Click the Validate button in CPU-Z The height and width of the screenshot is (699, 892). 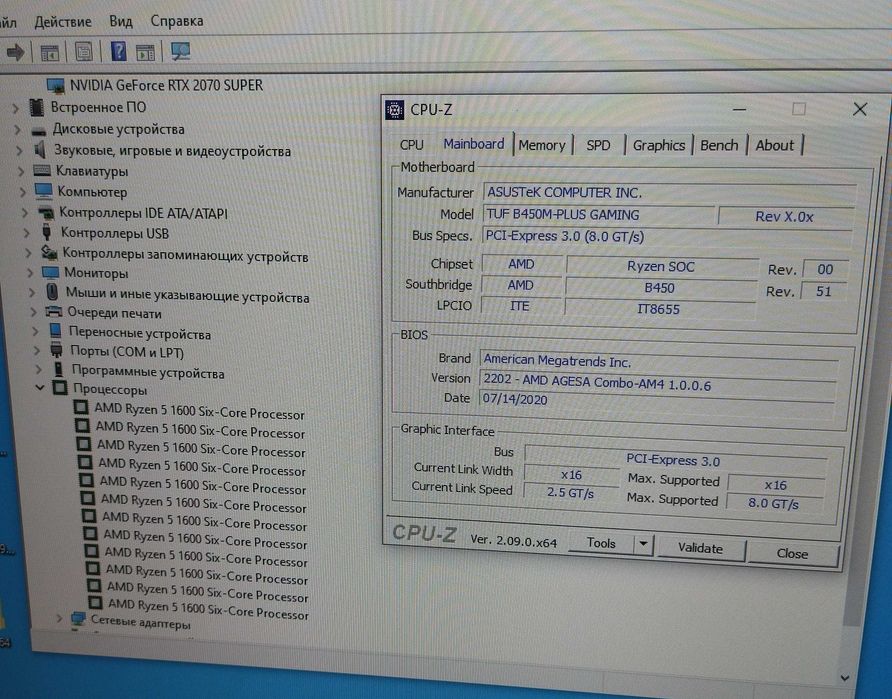click(x=700, y=548)
